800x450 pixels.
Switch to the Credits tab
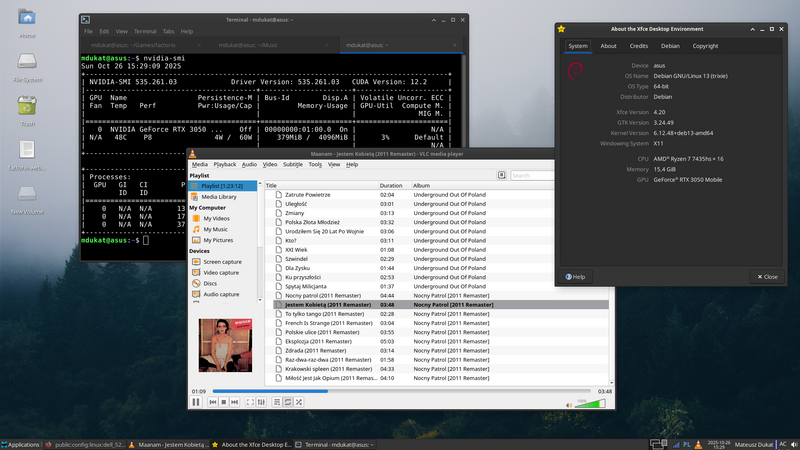tap(638, 46)
